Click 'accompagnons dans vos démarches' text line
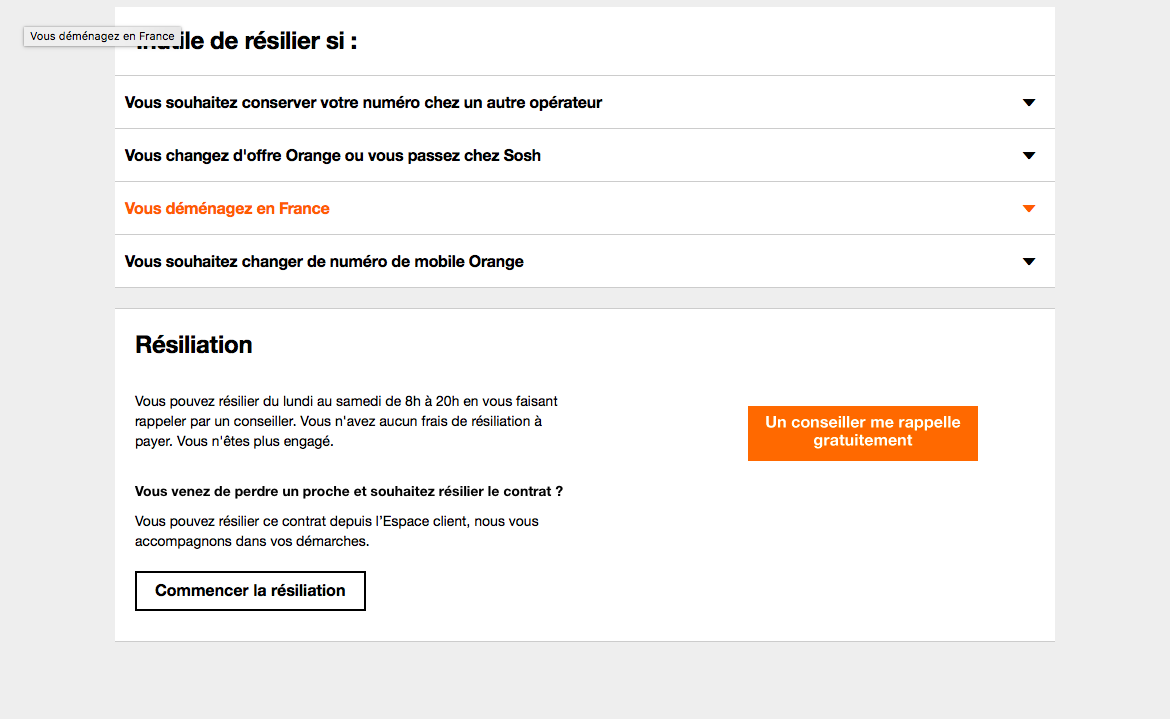Screen dimensions: 1170x719 pyautogui.click(x=252, y=541)
